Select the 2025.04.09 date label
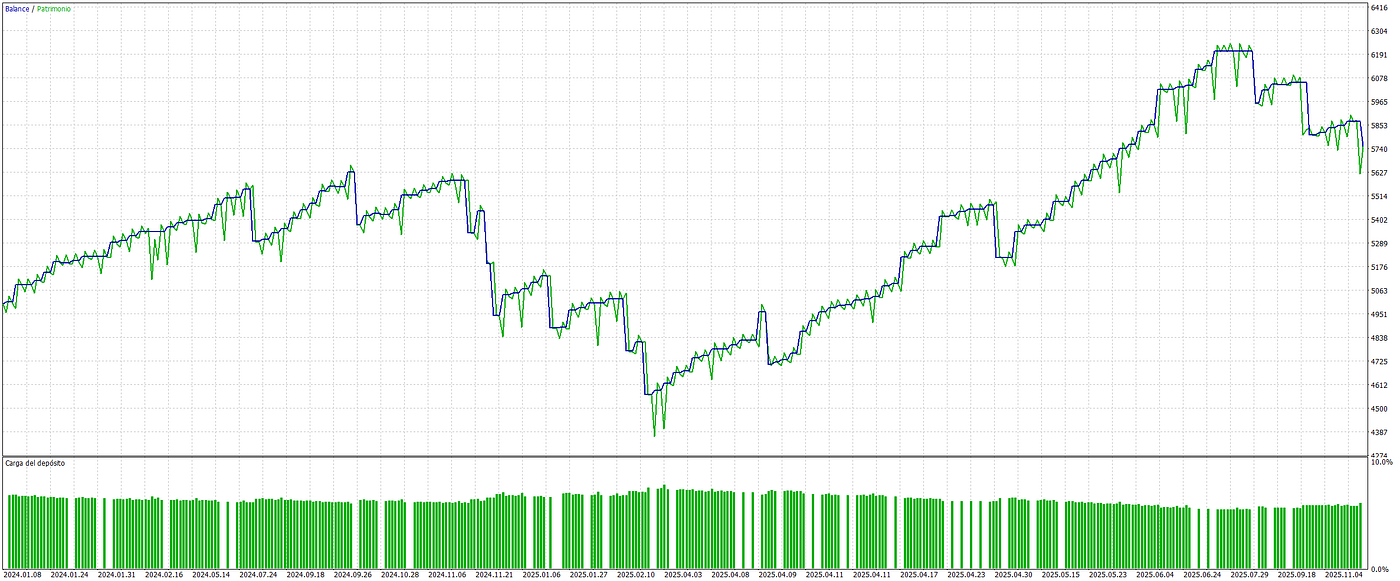This screenshot has height=581, width=1400. (778, 575)
